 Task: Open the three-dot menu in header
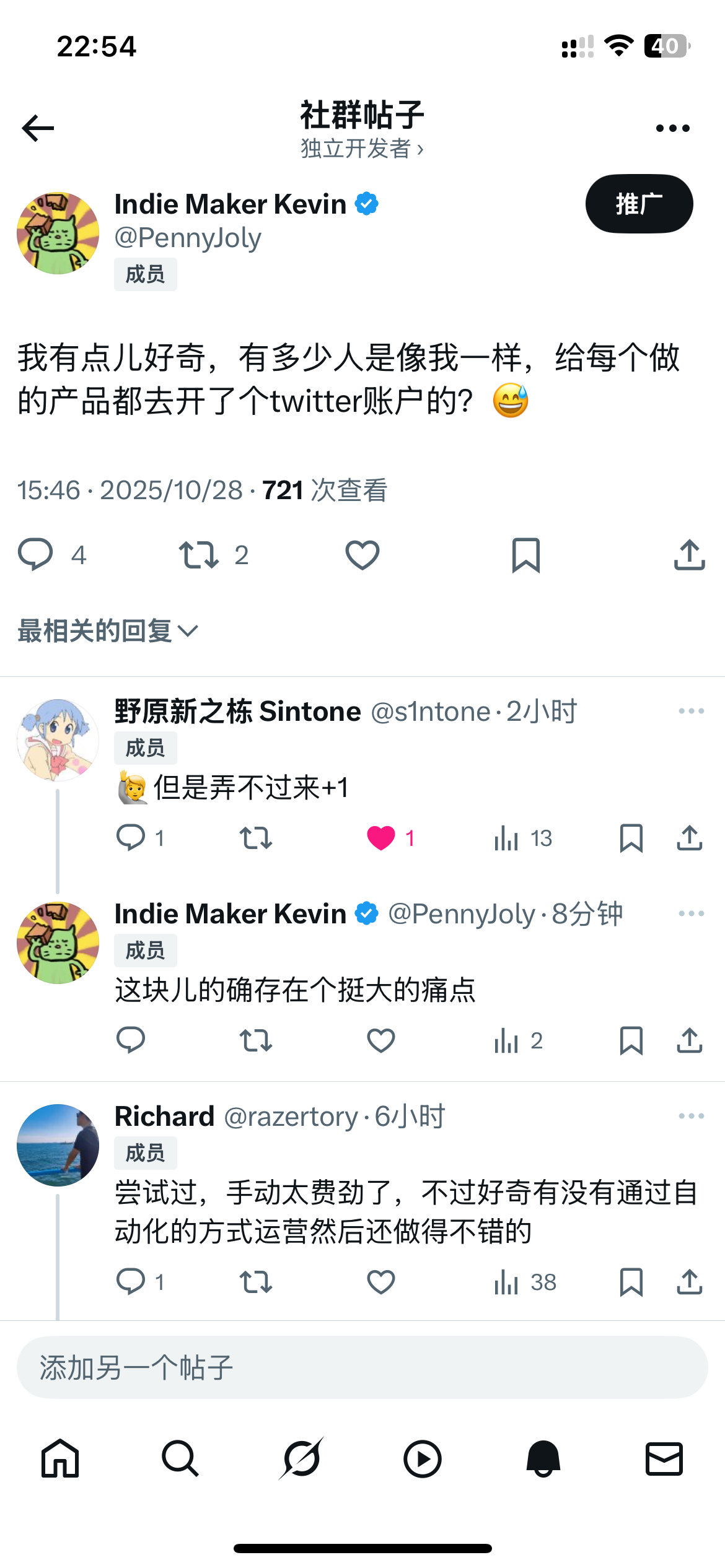click(x=672, y=128)
